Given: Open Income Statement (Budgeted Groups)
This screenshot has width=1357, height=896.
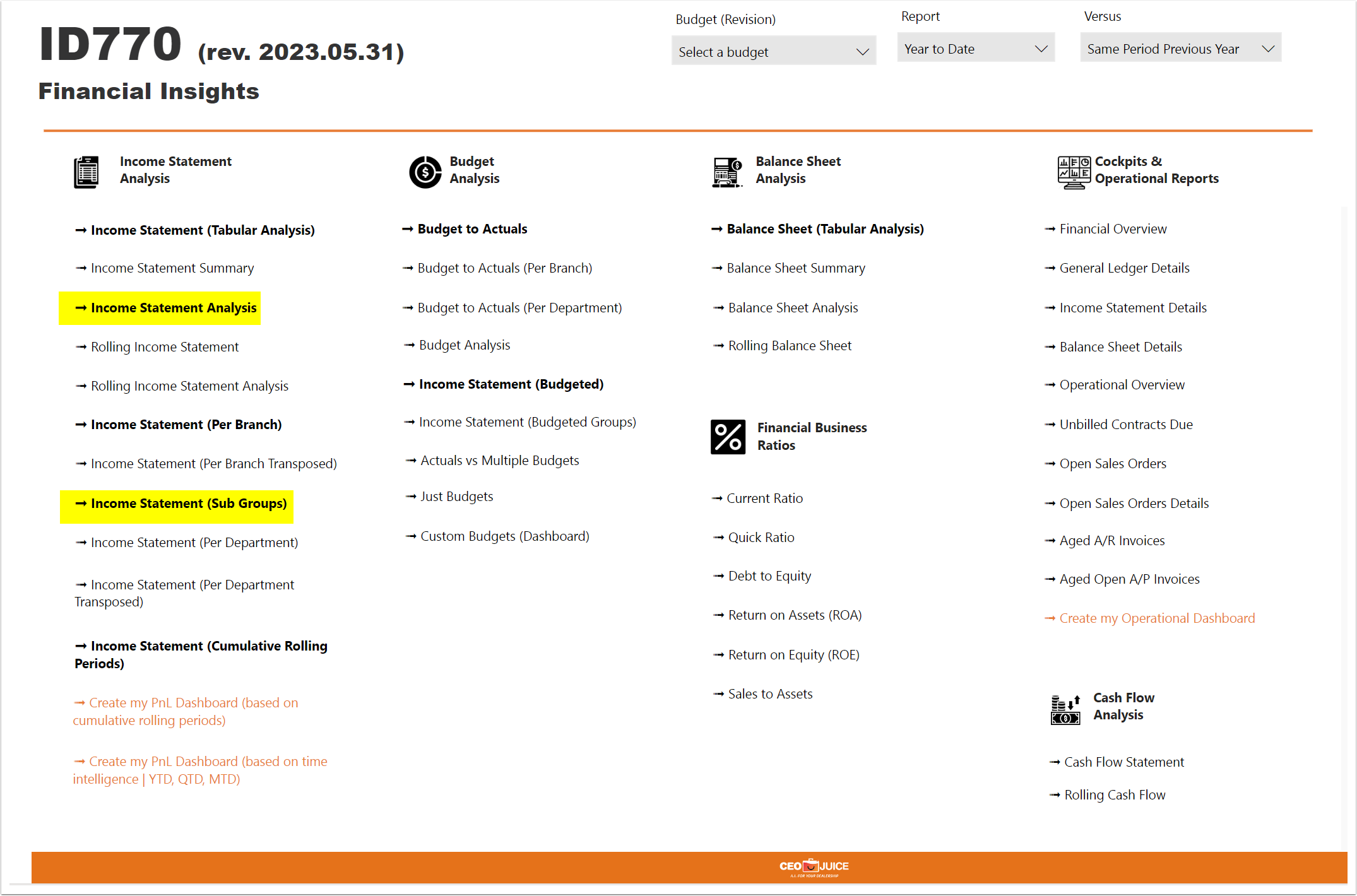Looking at the screenshot, I should pyautogui.click(x=520, y=422).
